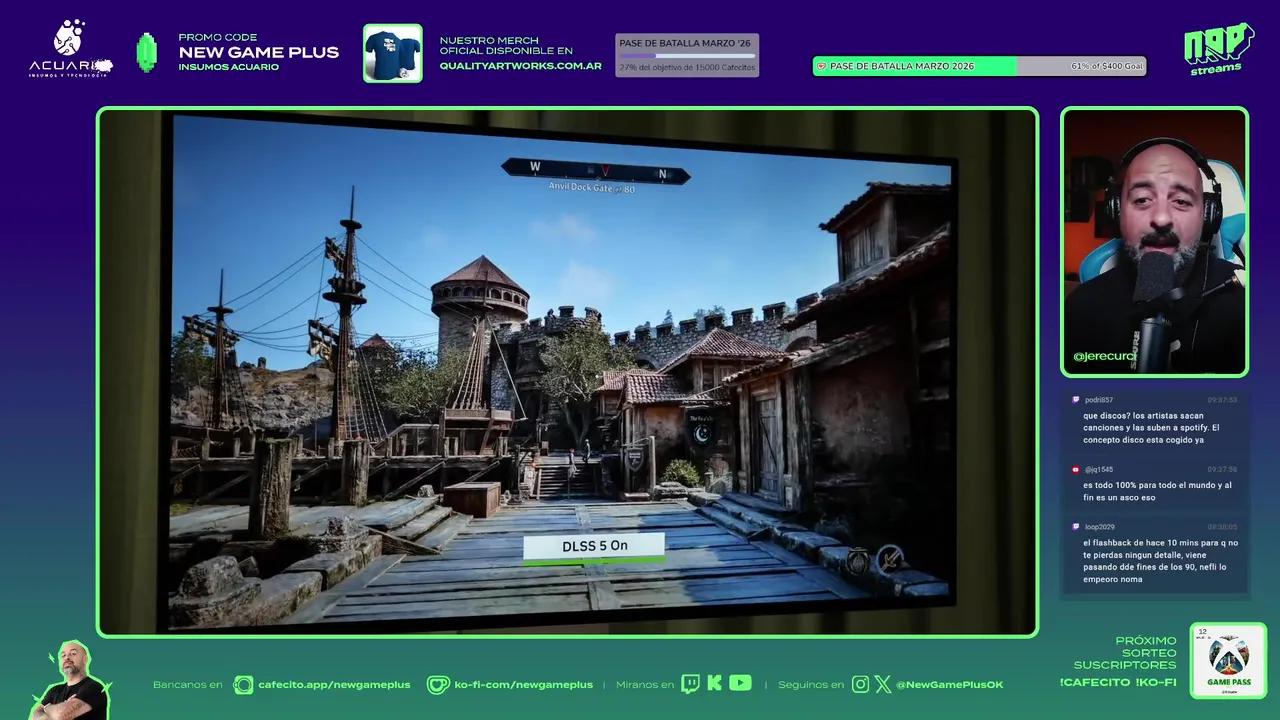Click the '27% del objetivo de 15000 Cafecitos' text
The width and height of the screenshot is (1280, 720).
pyautogui.click(x=687, y=67)
